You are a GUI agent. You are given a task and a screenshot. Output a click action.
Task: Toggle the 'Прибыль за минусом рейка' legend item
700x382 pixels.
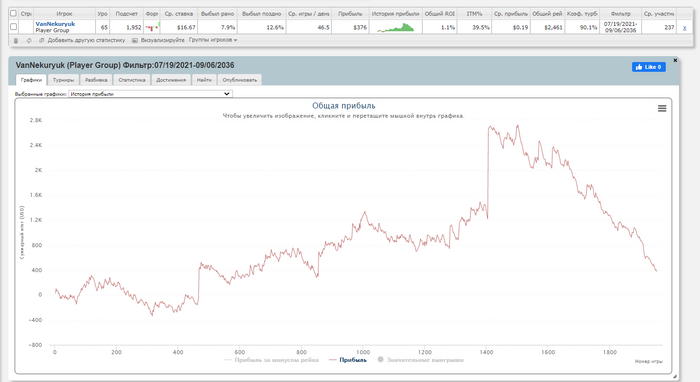tap(271, 360)
